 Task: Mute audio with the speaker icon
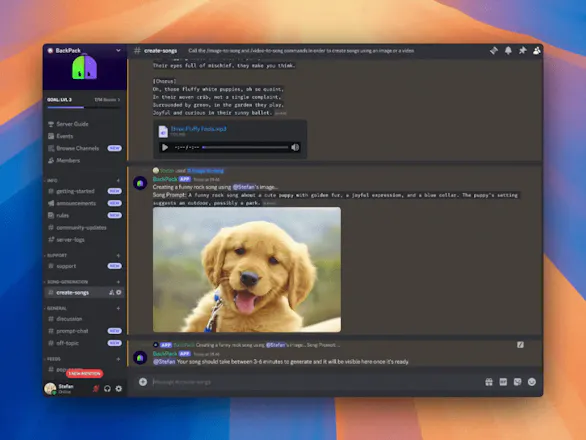[x=295, y=147]
